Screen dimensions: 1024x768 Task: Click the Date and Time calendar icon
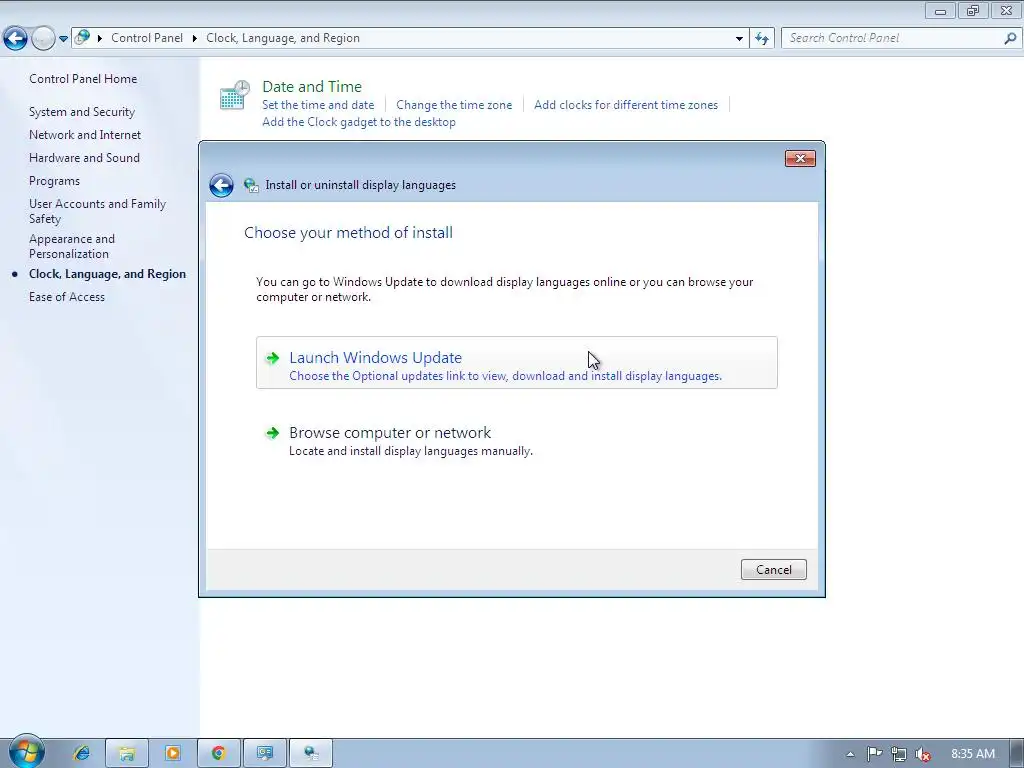[234, 95]
